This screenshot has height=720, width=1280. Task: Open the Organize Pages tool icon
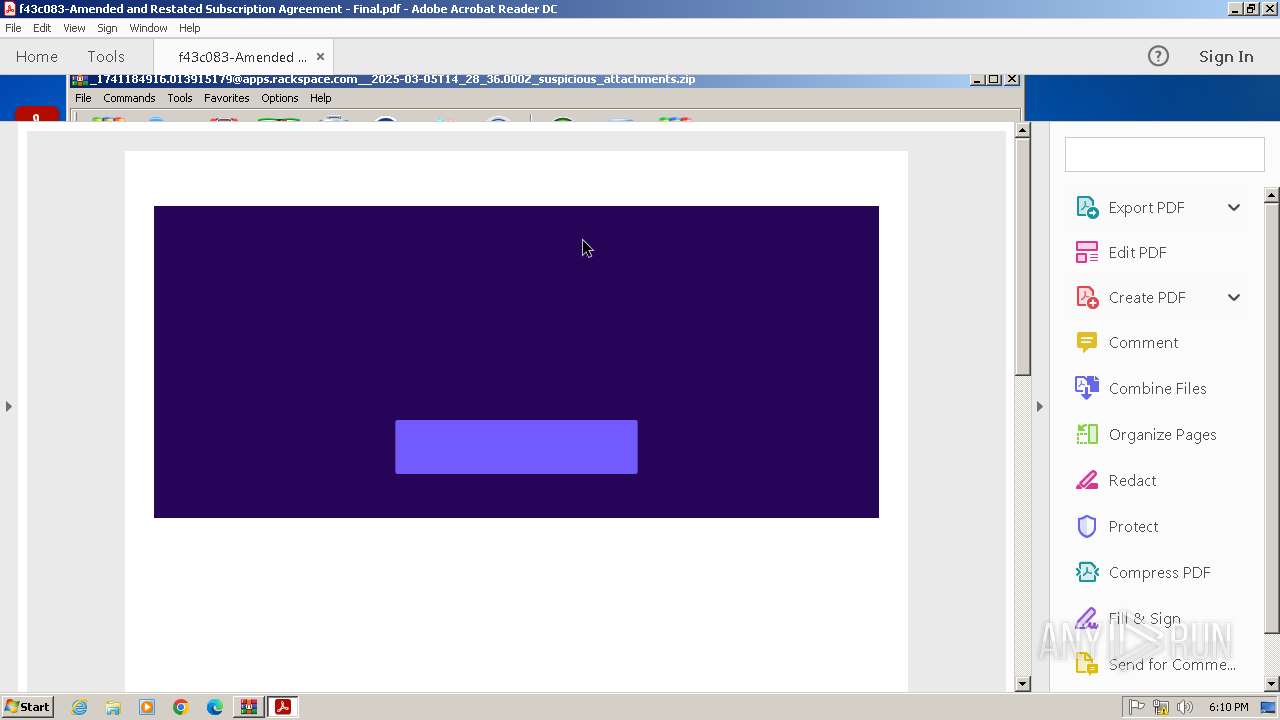(x=1087, y=434)
